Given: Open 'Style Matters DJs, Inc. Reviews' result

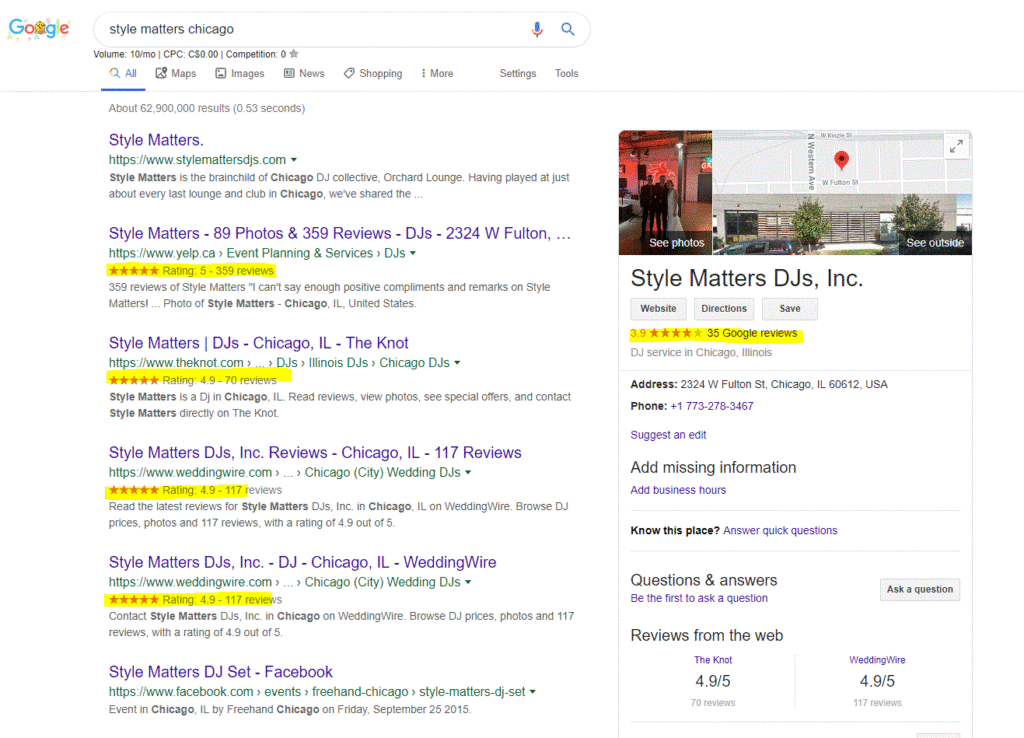Looking at the screenshot, I should [x=315, y=453].
